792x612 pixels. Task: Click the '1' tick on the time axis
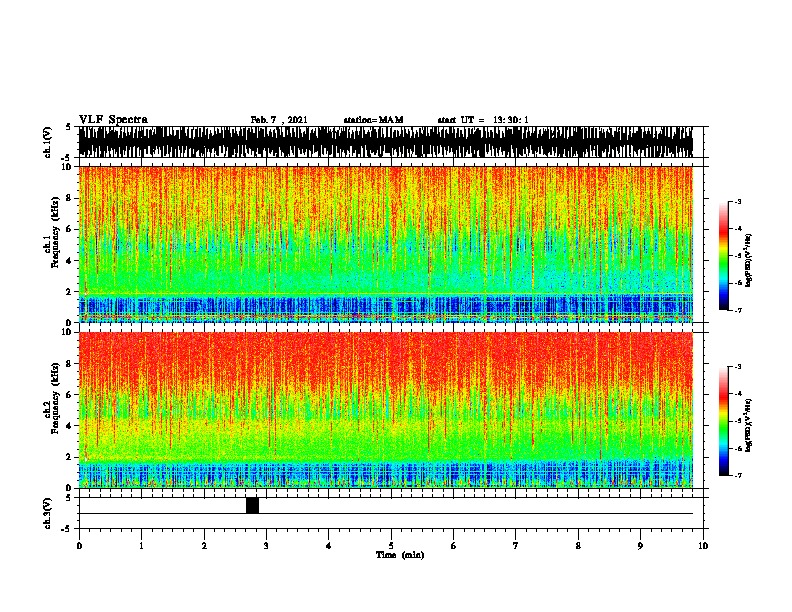(141, 546)
